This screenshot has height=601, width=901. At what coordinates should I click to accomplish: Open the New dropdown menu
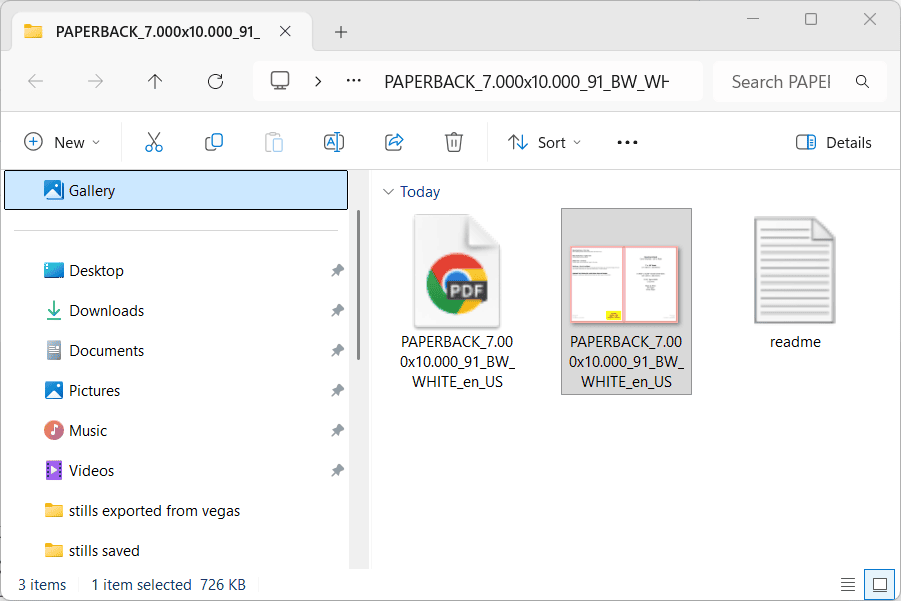[x=62, y=142]
